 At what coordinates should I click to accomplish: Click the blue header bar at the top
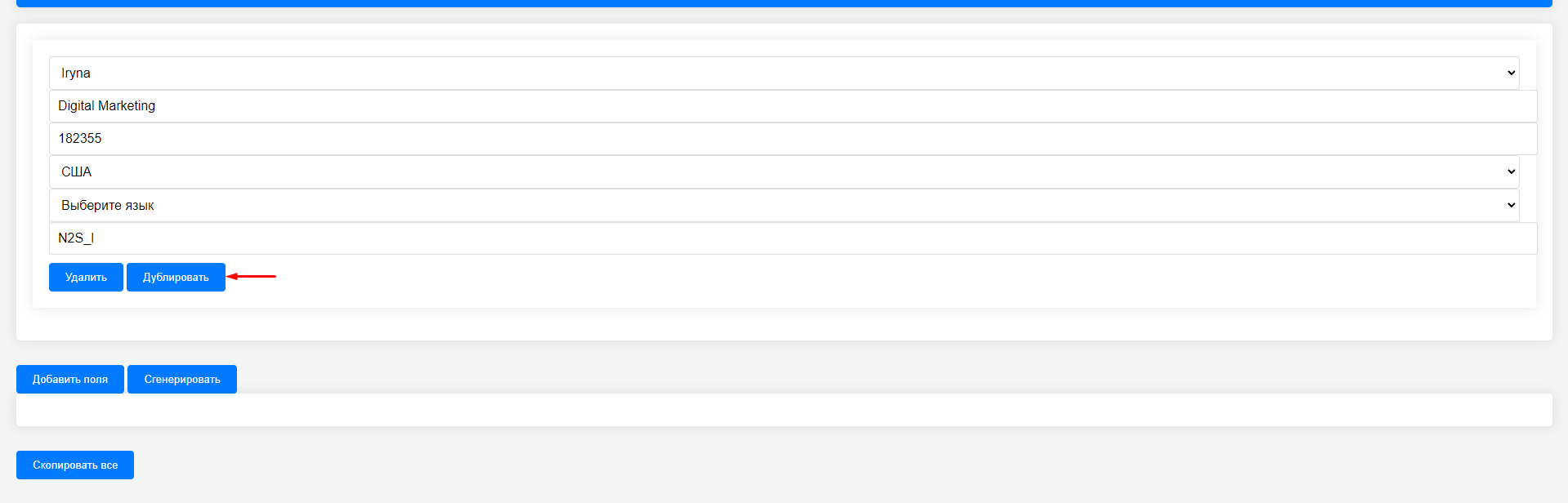784,3
